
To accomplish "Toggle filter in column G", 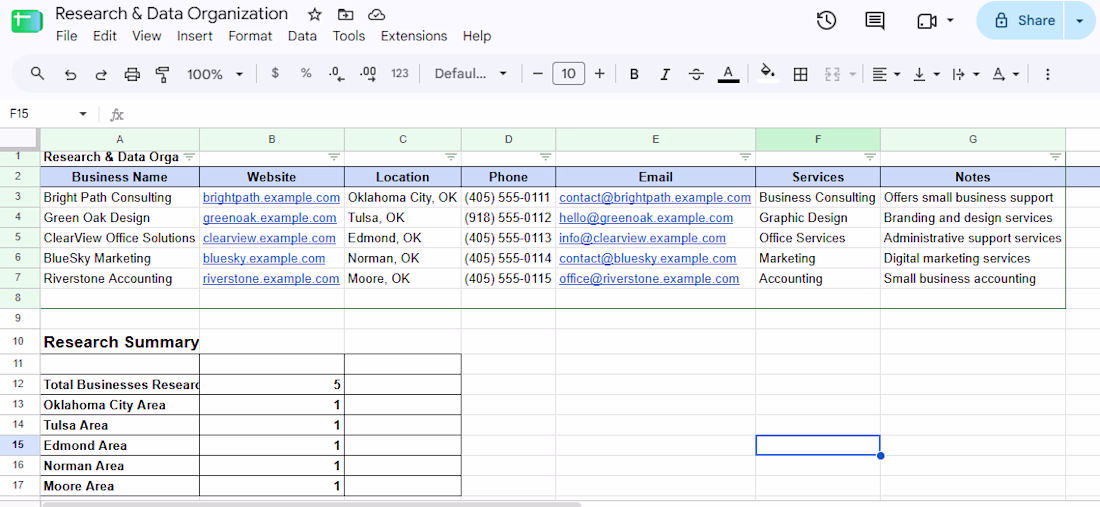I will [1055, 157].
